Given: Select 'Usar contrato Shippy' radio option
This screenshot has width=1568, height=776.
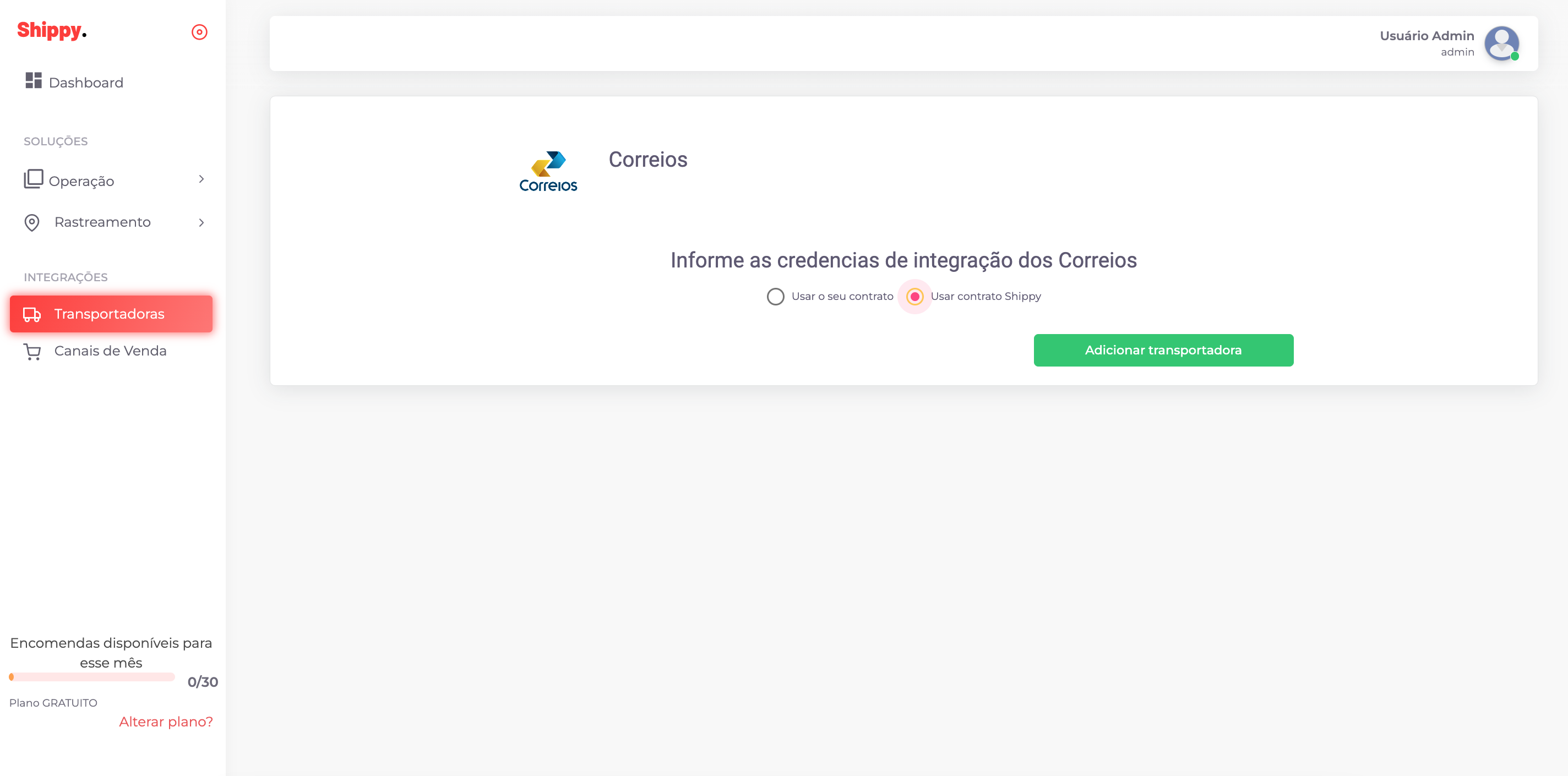Looking at the screenshot, I should 914,297.
